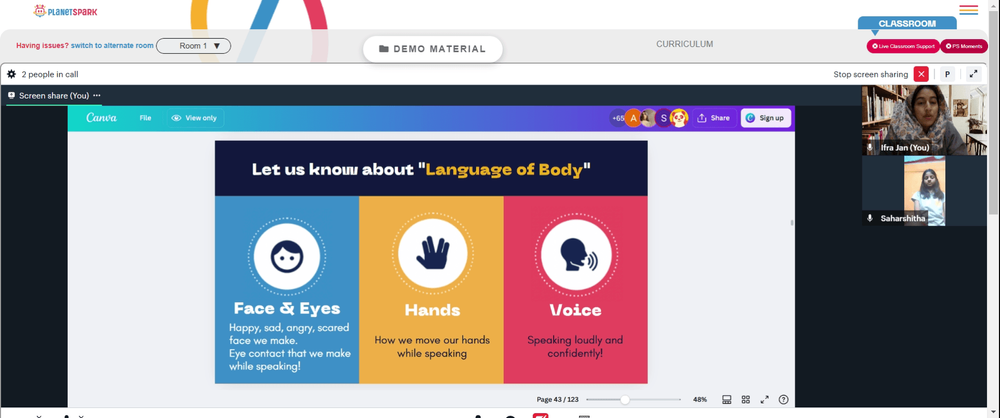Click the 48% zoom percentage

(x=700, y=399)
